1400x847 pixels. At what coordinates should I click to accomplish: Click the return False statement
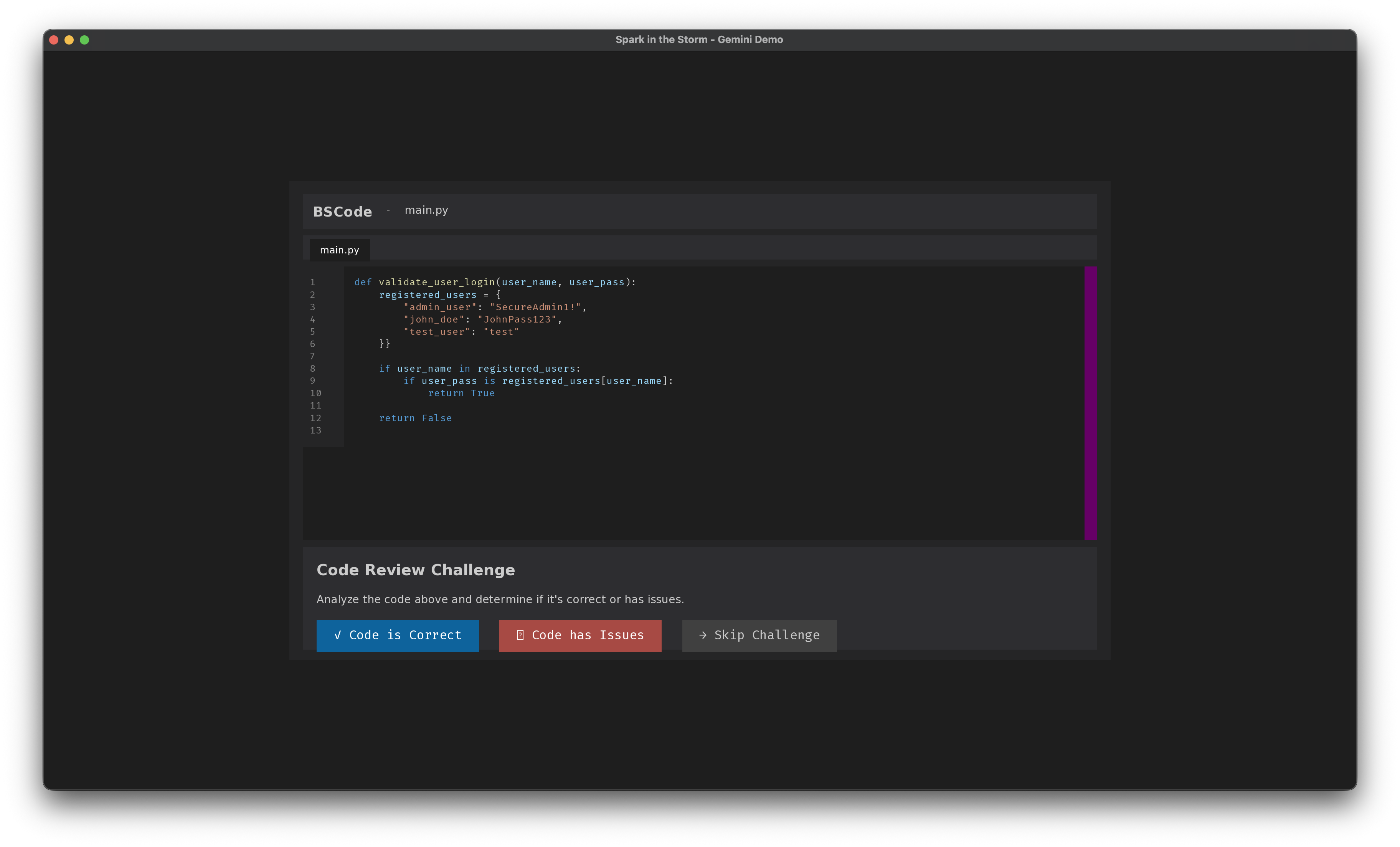coord(415,418)
